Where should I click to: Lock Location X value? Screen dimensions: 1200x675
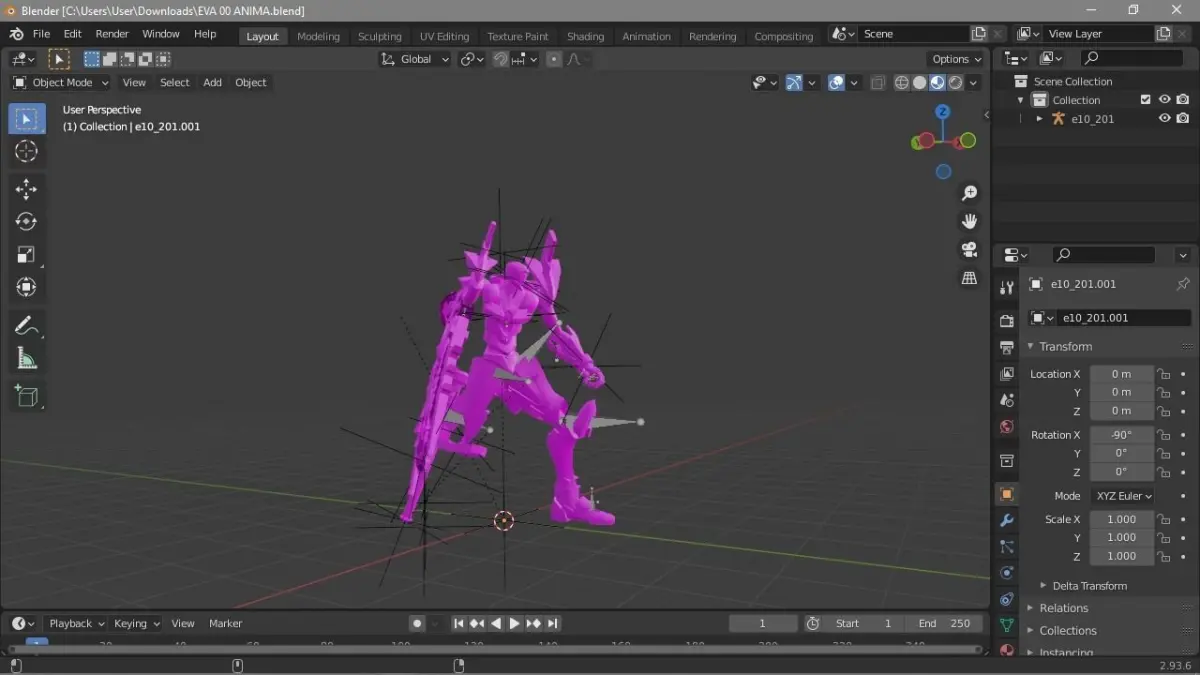(x=1164, y=374)
